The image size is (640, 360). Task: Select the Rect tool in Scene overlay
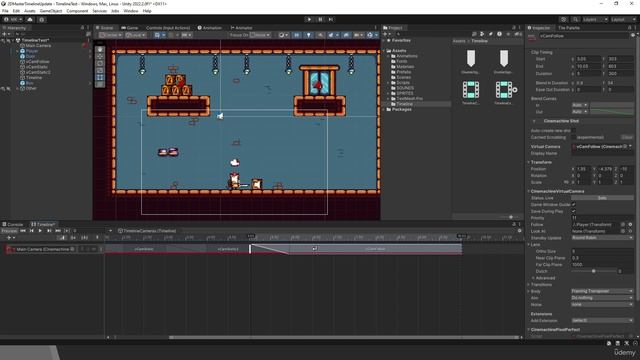pos(100,77)
